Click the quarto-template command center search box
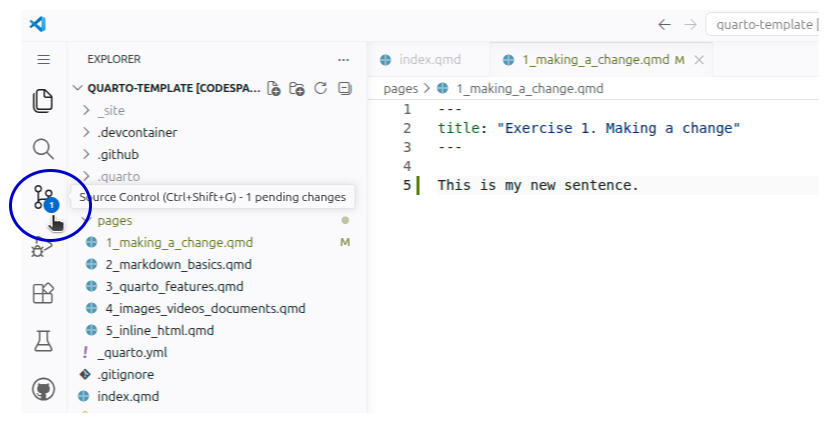This screenshot has width=840, height=440. point(763,25)
